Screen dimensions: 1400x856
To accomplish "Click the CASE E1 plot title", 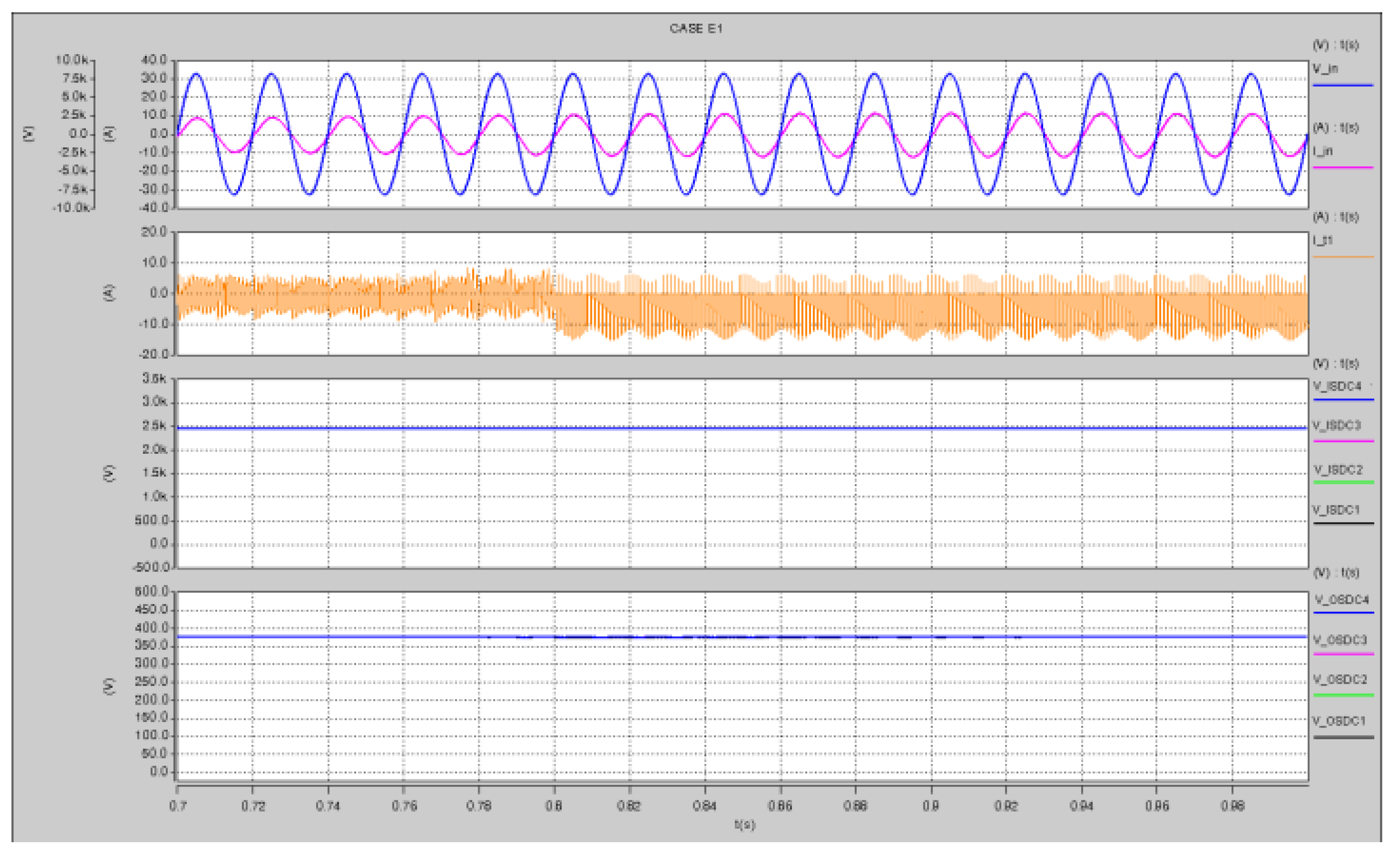I will coord(695,28).
